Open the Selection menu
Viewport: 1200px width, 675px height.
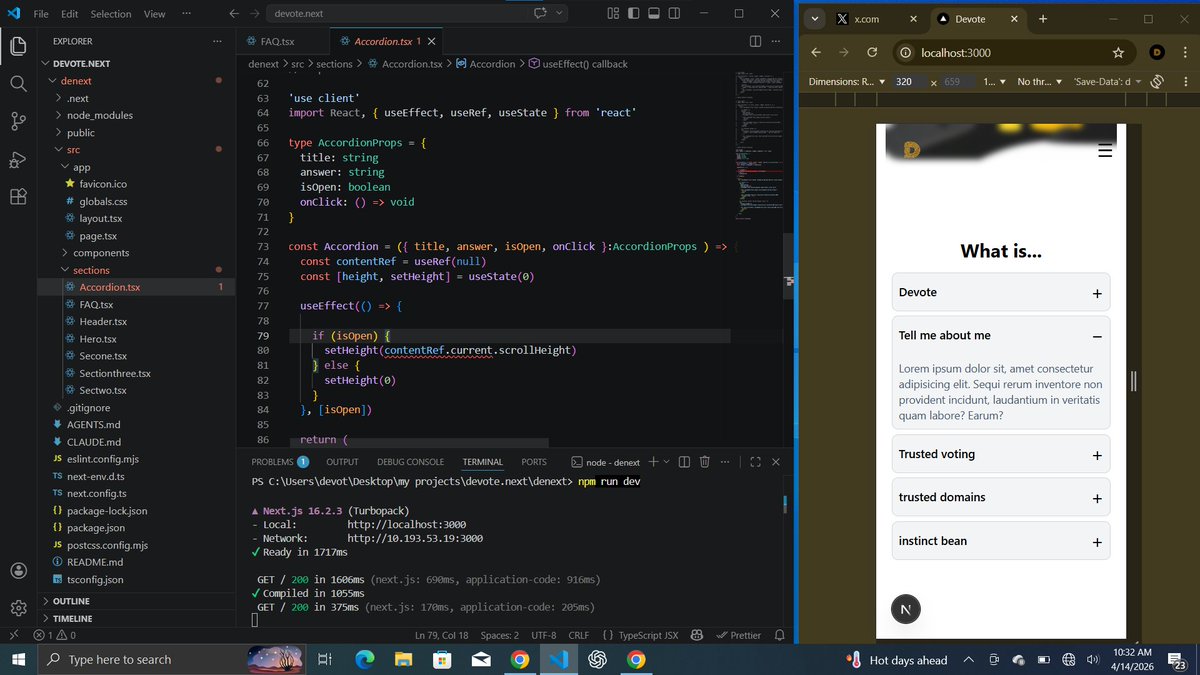click(110, 14)
